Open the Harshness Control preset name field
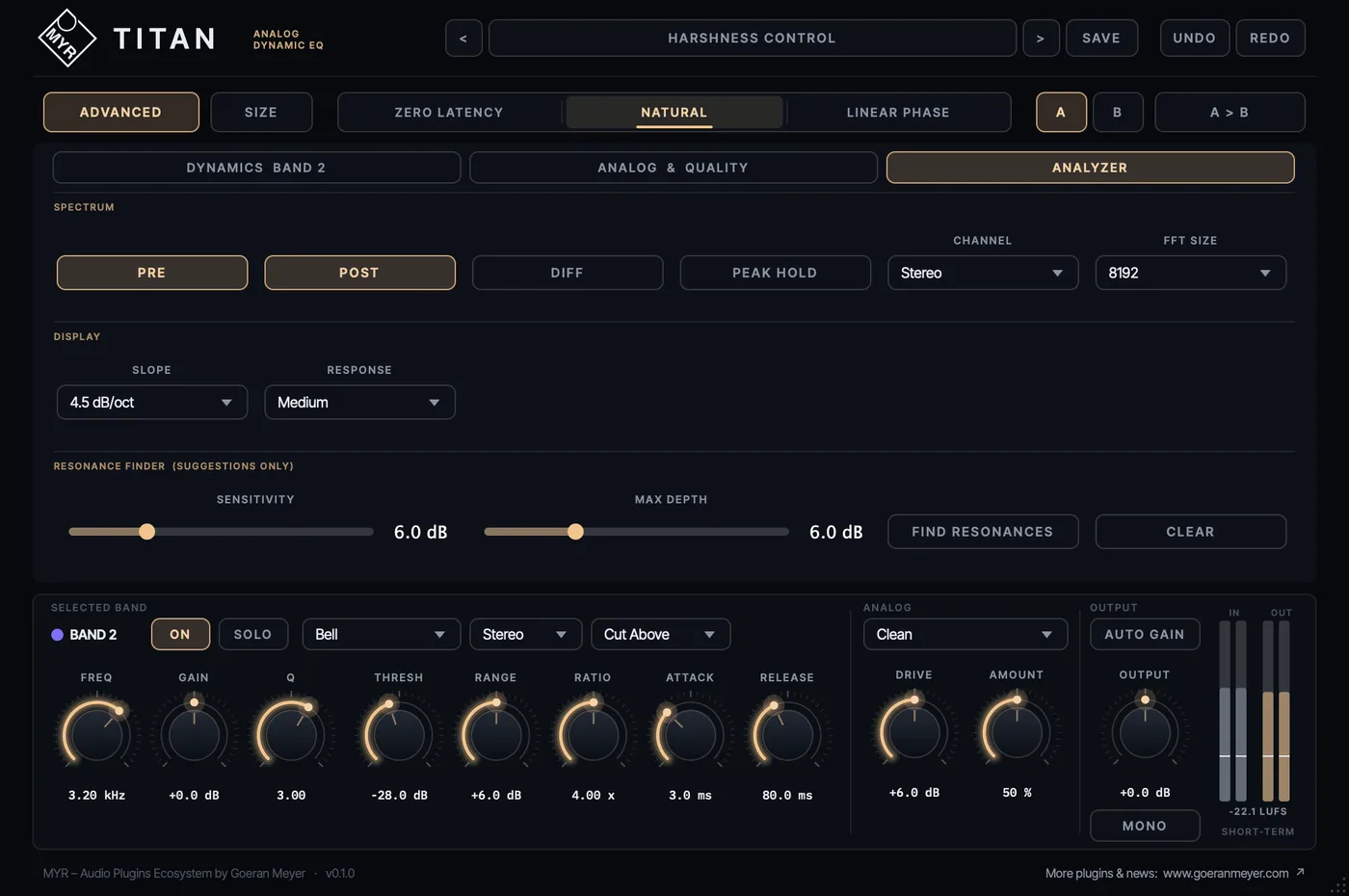Image resolution: width=1349 pixels, height=896 pixels. [753, 39]
